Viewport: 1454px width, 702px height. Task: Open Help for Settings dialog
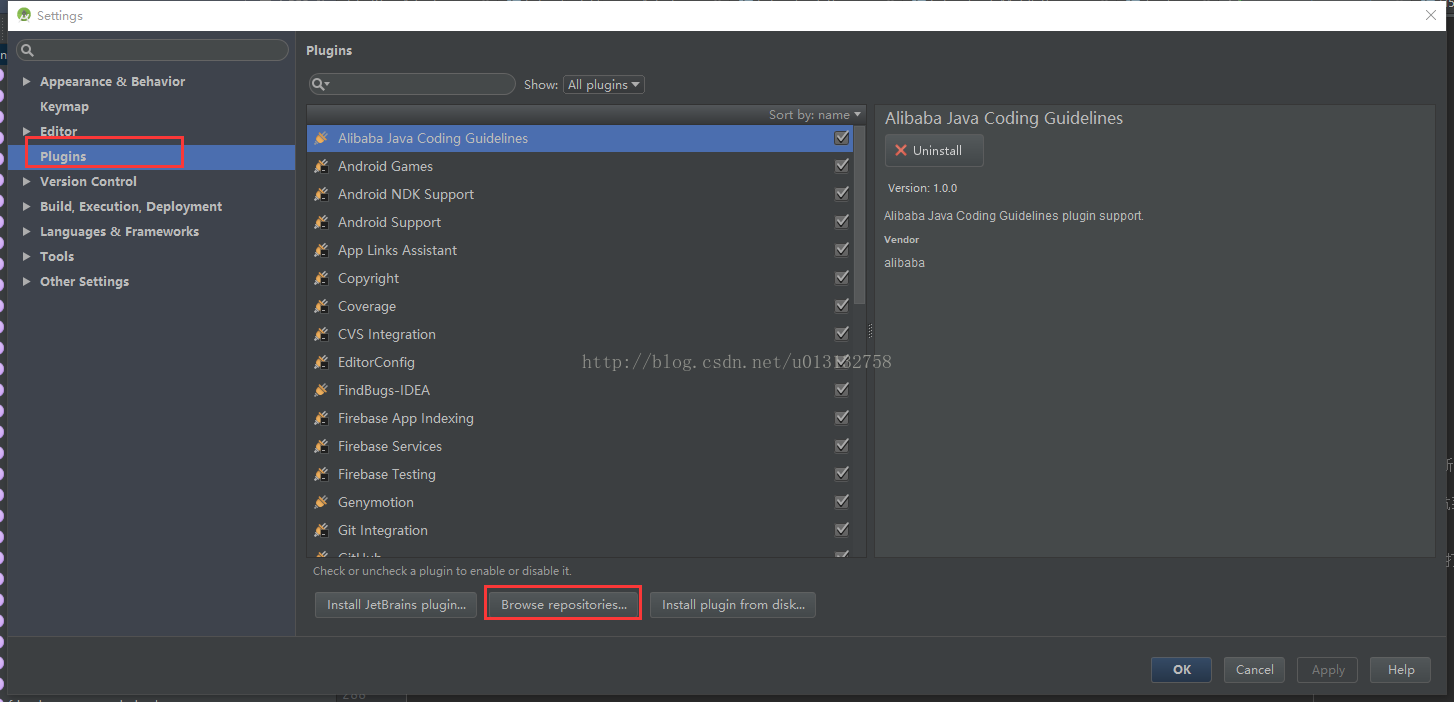(x=1401, y=670)
